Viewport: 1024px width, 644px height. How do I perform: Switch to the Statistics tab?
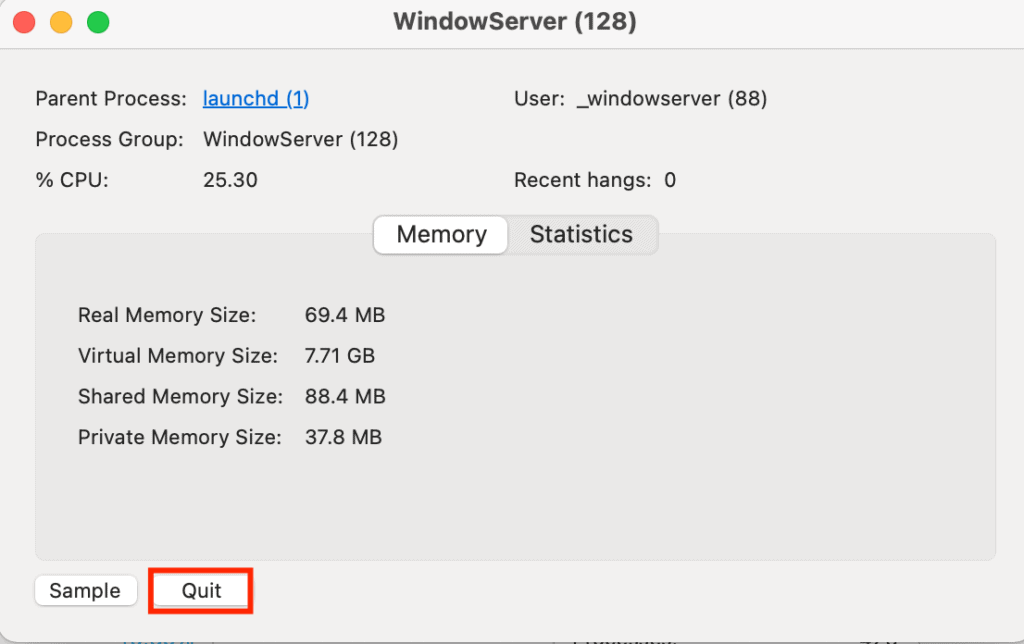click(x=581, y=235)
